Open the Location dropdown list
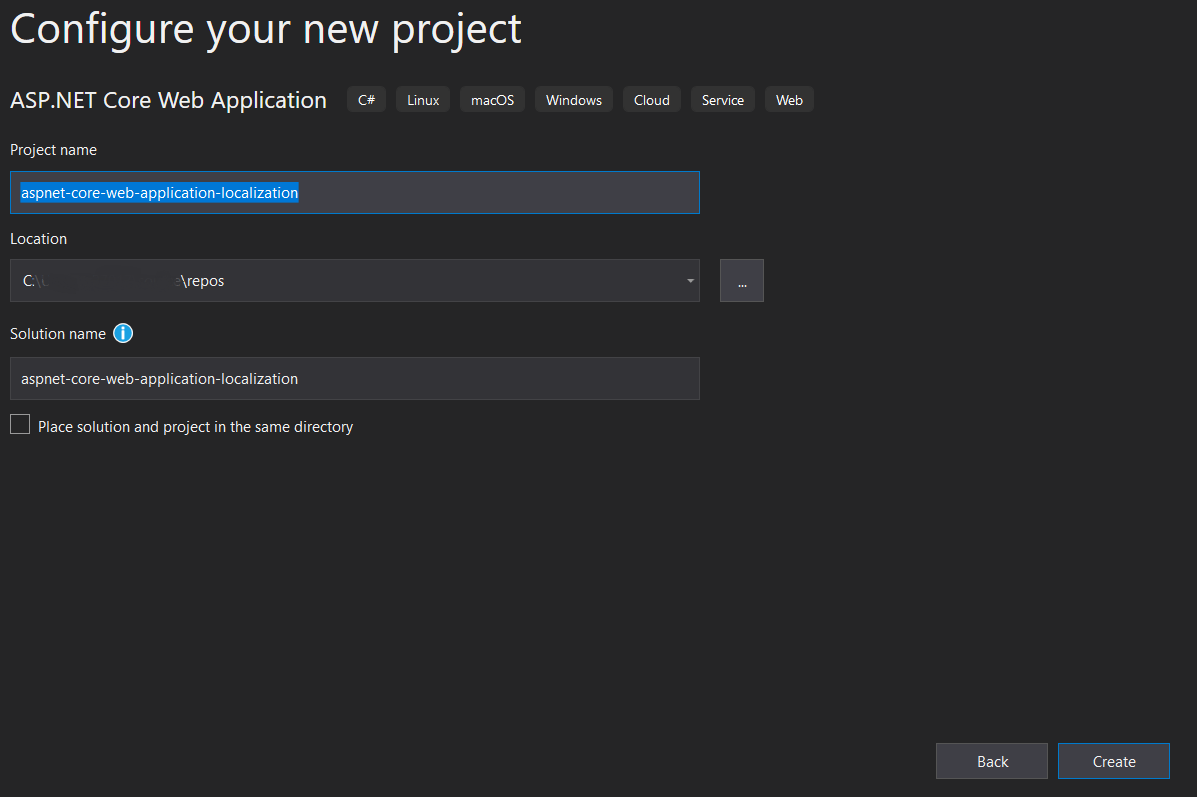Screen dimensions: 1197x797 [x=689, y=280]
